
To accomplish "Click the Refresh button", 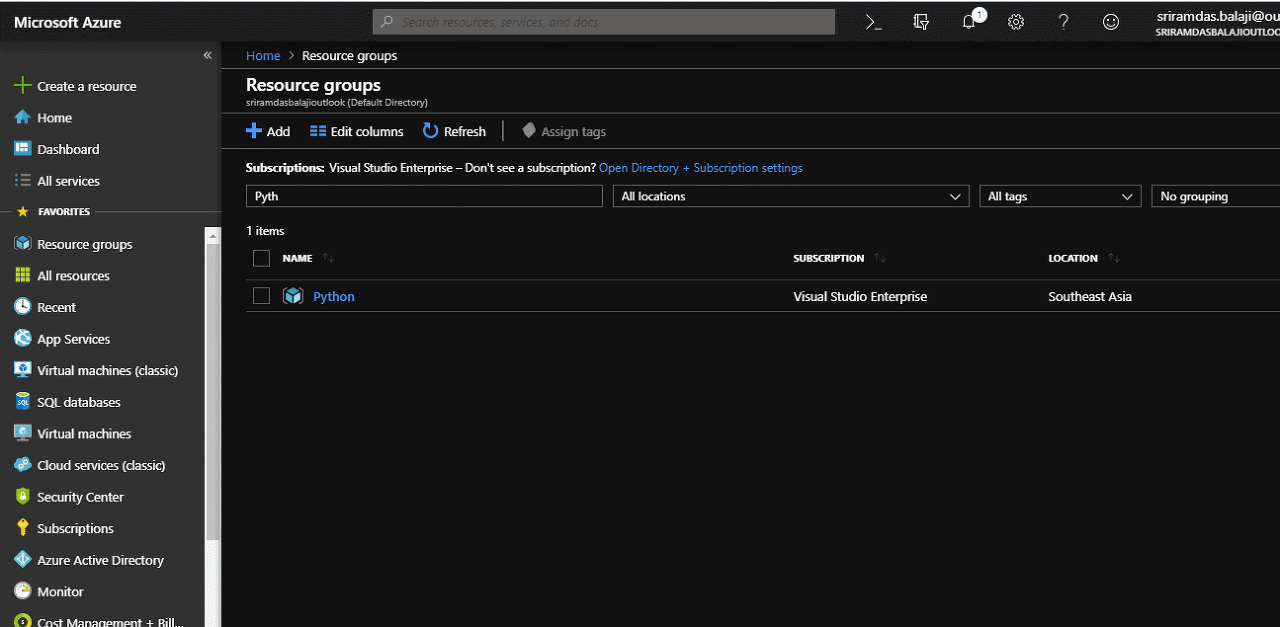I will (x=454, y=131).
